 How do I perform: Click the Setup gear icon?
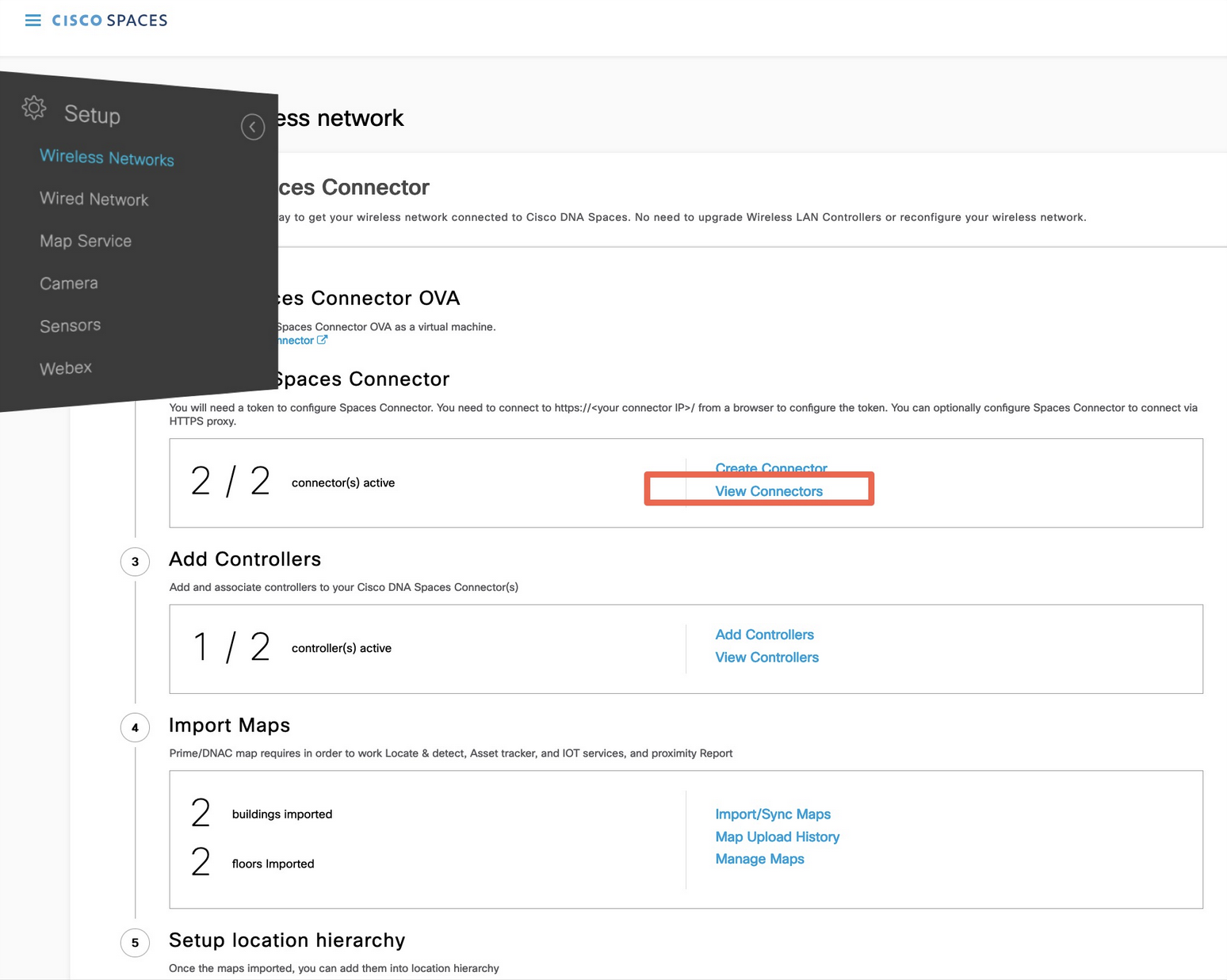pyautogui.click(x=34, y=108)
